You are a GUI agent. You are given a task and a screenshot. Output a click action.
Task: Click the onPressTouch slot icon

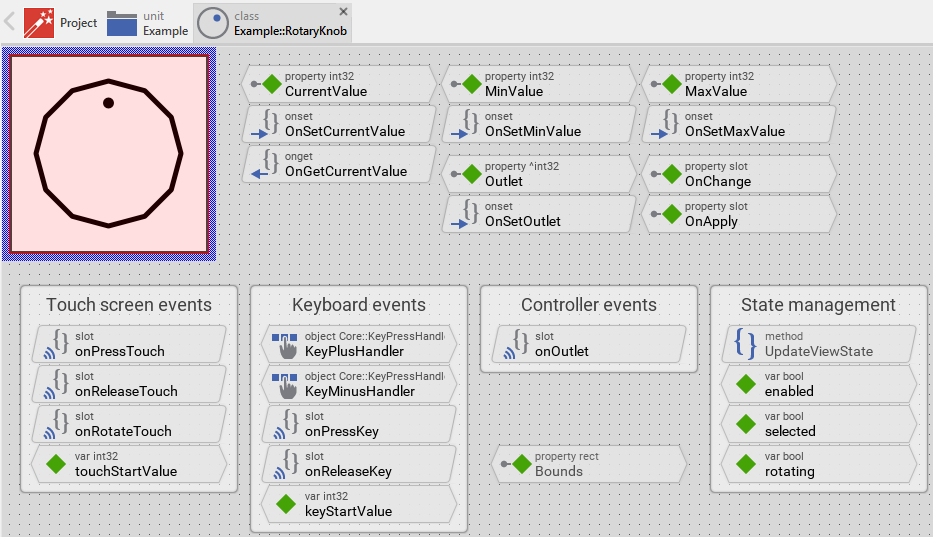click(57, 344)
